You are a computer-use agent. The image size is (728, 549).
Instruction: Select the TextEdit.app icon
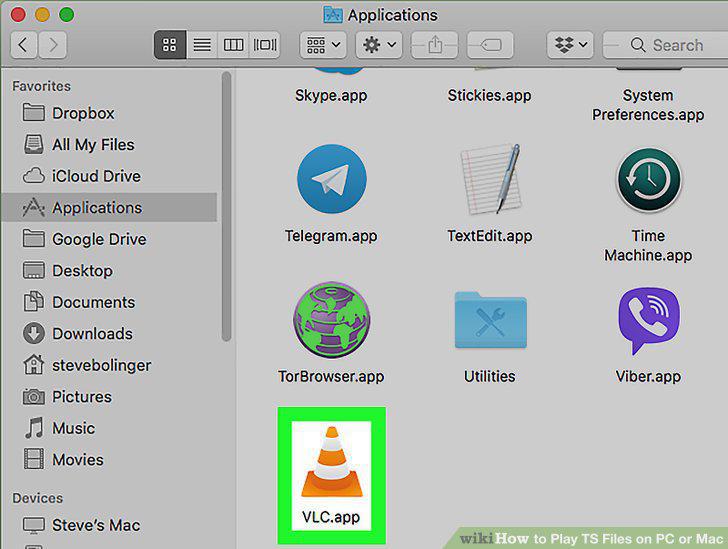point(490,179)
